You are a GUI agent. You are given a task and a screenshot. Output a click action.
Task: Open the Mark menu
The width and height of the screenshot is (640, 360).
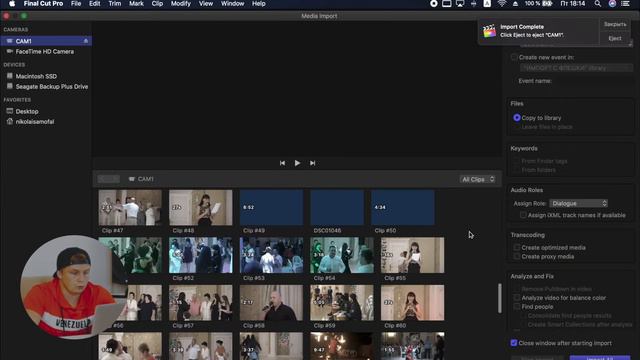pos(136,4)
